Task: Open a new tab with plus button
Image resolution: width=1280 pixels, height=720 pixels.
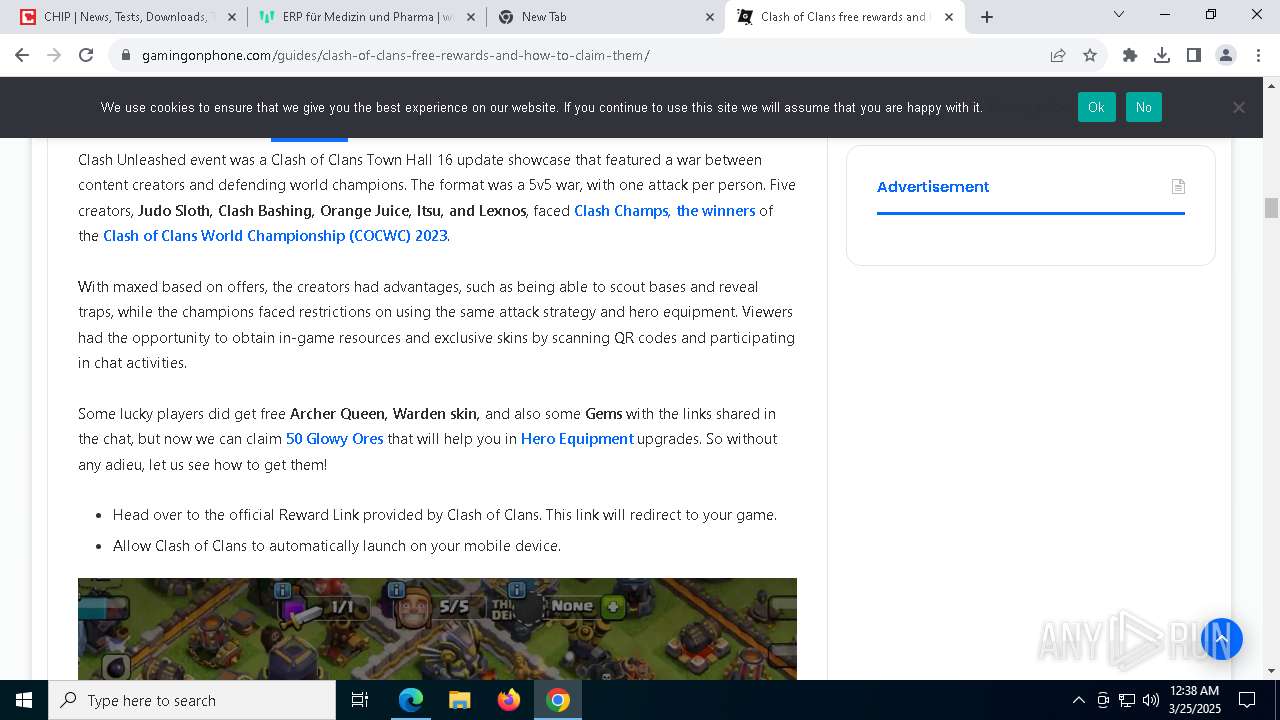Action: (x=987, y=16)
